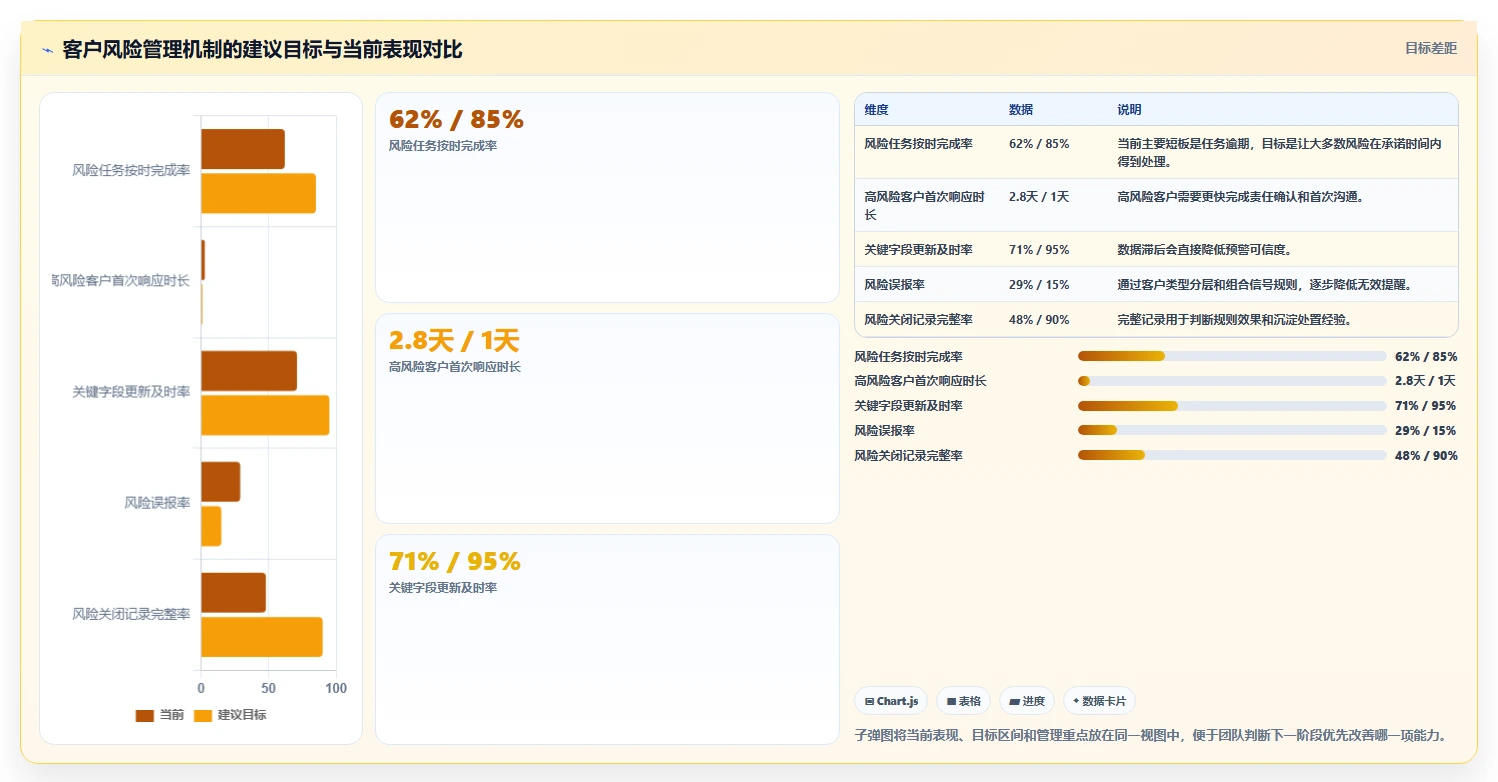Click the lightning icon beside the page title
The width and height of the screenshot is (1498, 782).
[47, 50]
